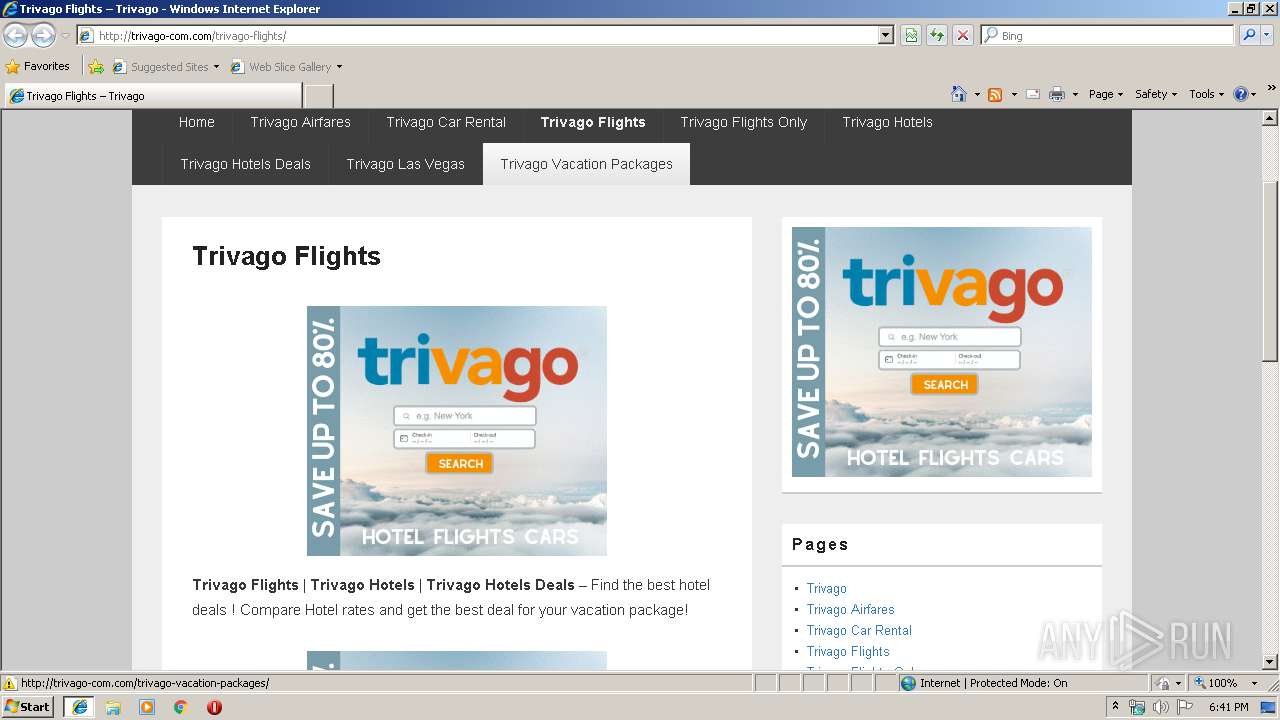Viewport: 1280px width, 720px height.
Task: Click the network tray icon
Action: tap(1137, 707)
